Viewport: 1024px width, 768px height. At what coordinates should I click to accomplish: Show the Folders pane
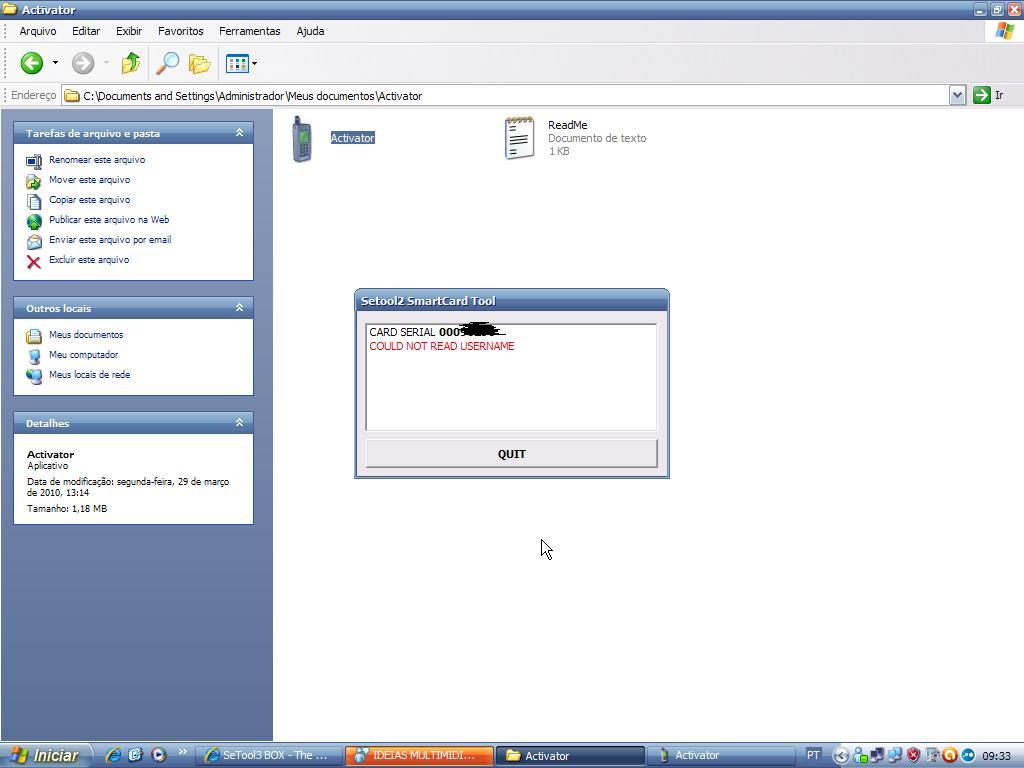[200, 63]
